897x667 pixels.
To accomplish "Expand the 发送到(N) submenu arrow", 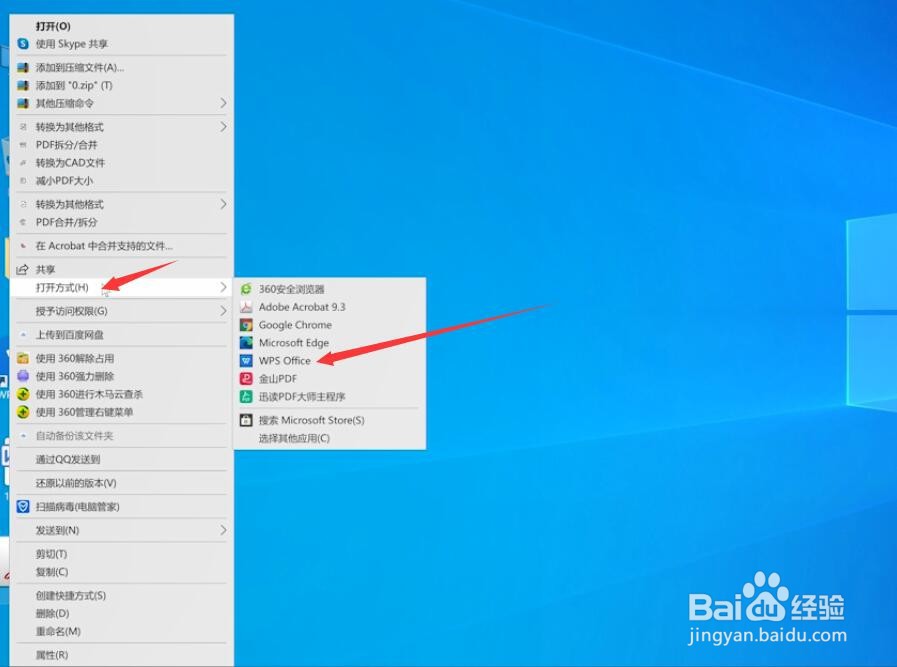I will (x=223, y=530).
